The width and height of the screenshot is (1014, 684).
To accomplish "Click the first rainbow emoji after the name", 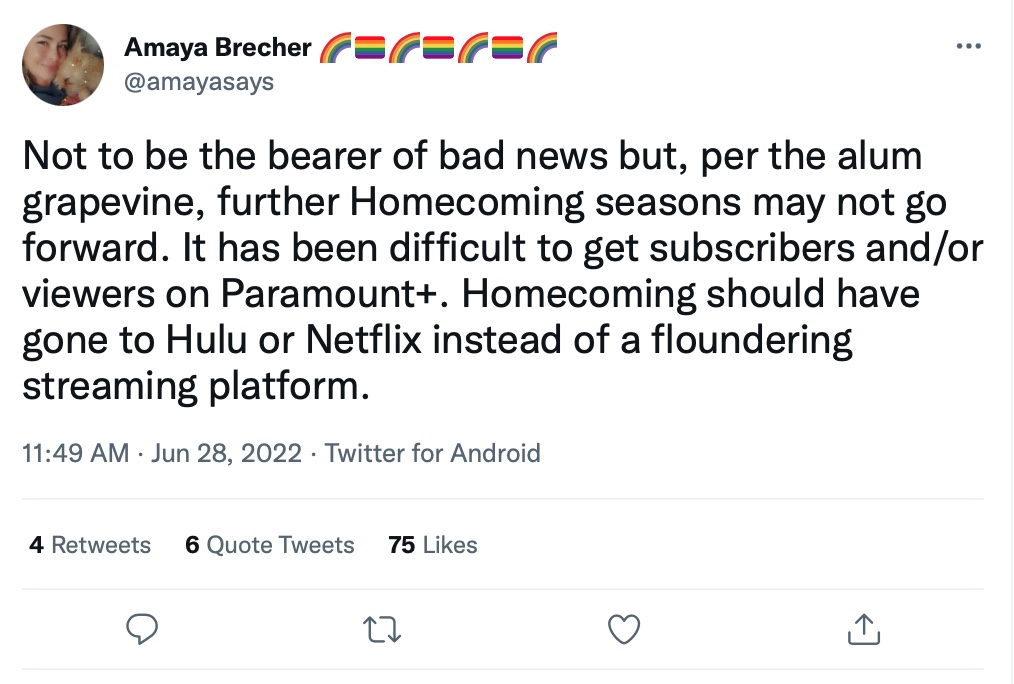I will pyautogui.click(x=336, y=47).
